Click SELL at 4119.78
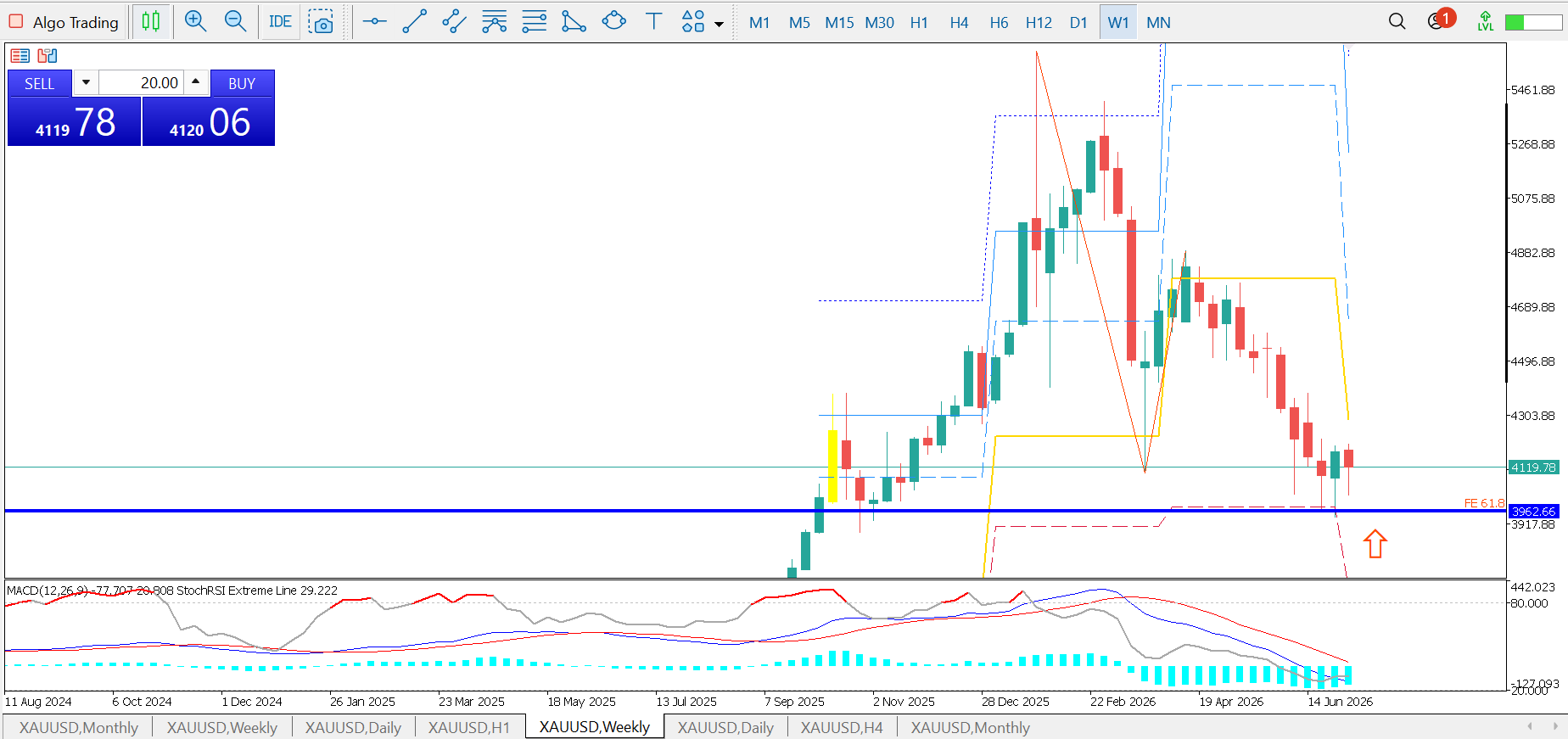The width and height of the screenshot is (1568, 739). pyautogui.click(x=74, y=121)
